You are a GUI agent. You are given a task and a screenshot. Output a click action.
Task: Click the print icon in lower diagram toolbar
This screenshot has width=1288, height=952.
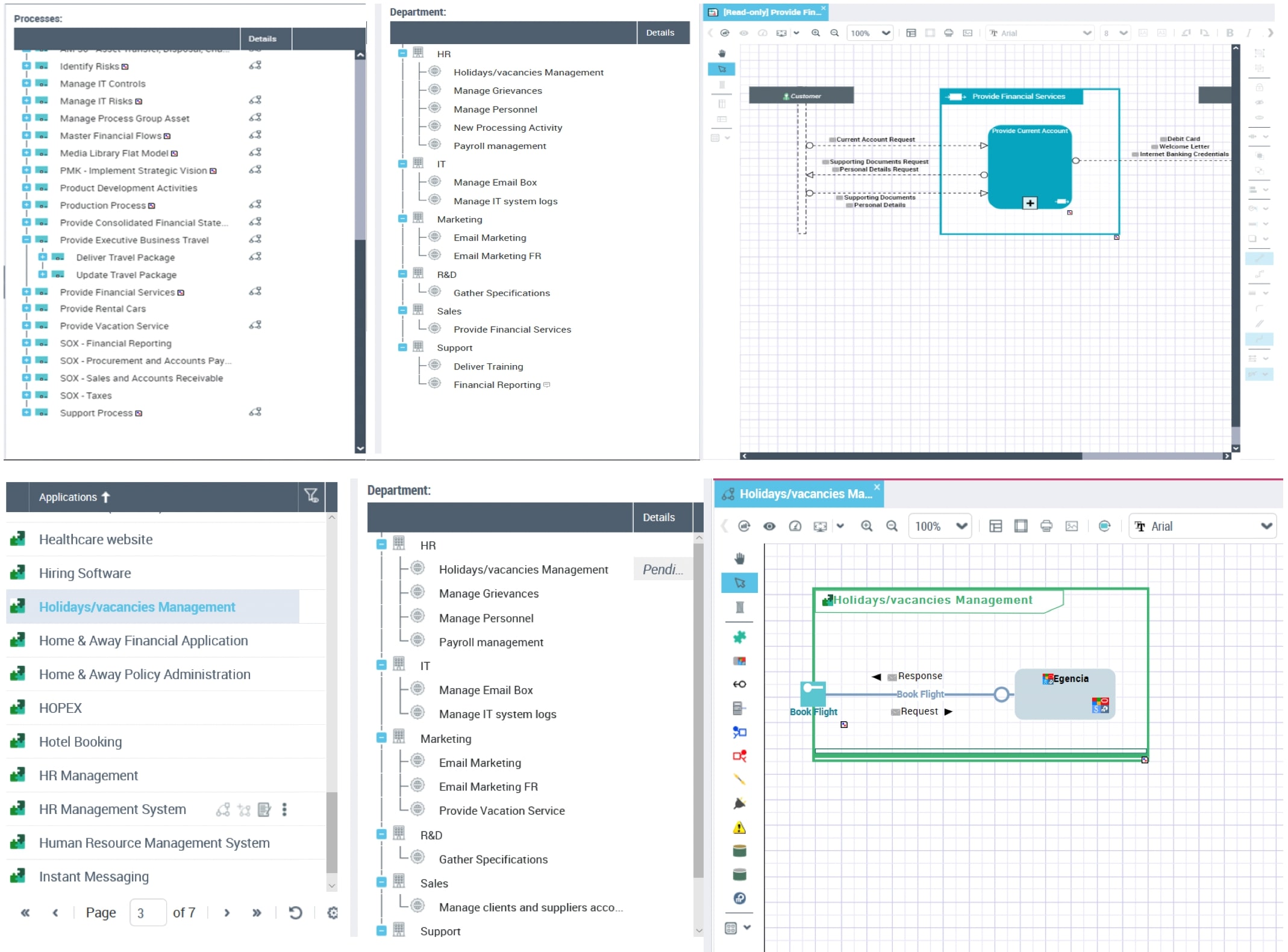point(1046,526)
